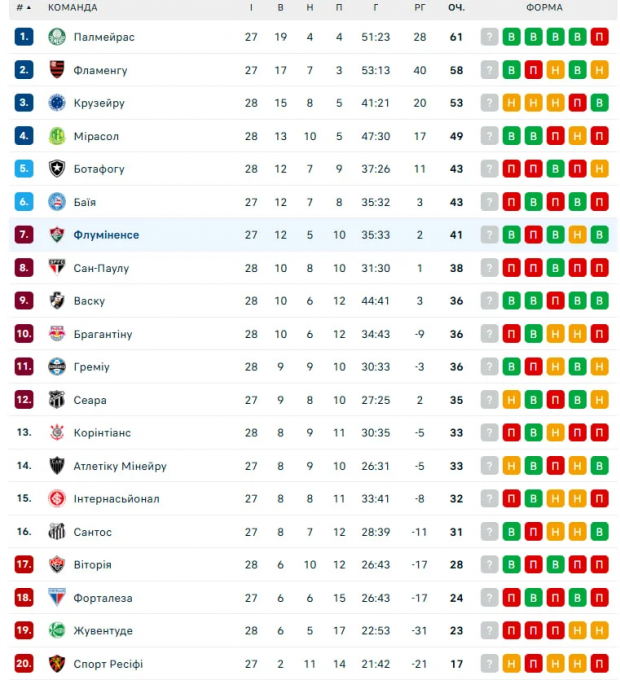Click the Palmeiras club crest icon
Screen dimensions: 620x680
click(x=57, y=37)
